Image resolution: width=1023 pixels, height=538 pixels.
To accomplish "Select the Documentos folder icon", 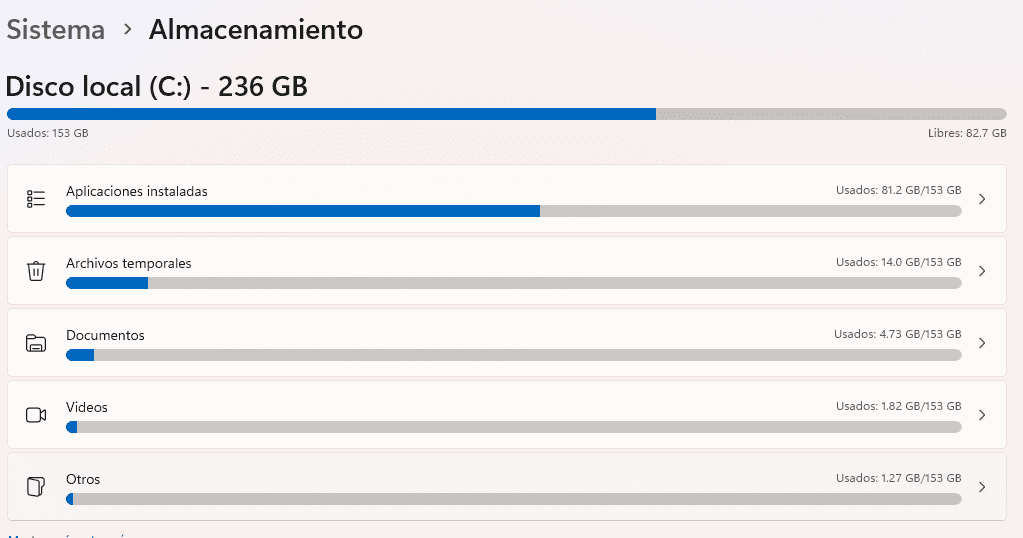I will point(36,343).
